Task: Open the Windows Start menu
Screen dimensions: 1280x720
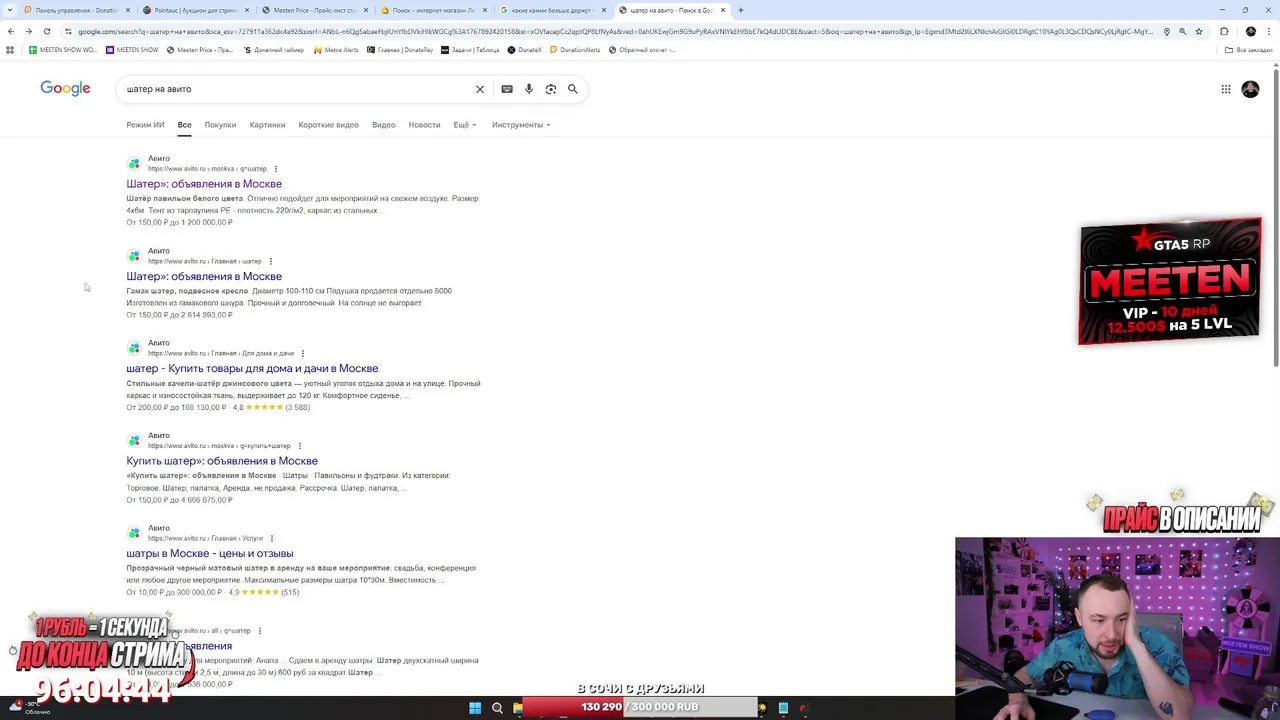Action: (475, 708)
